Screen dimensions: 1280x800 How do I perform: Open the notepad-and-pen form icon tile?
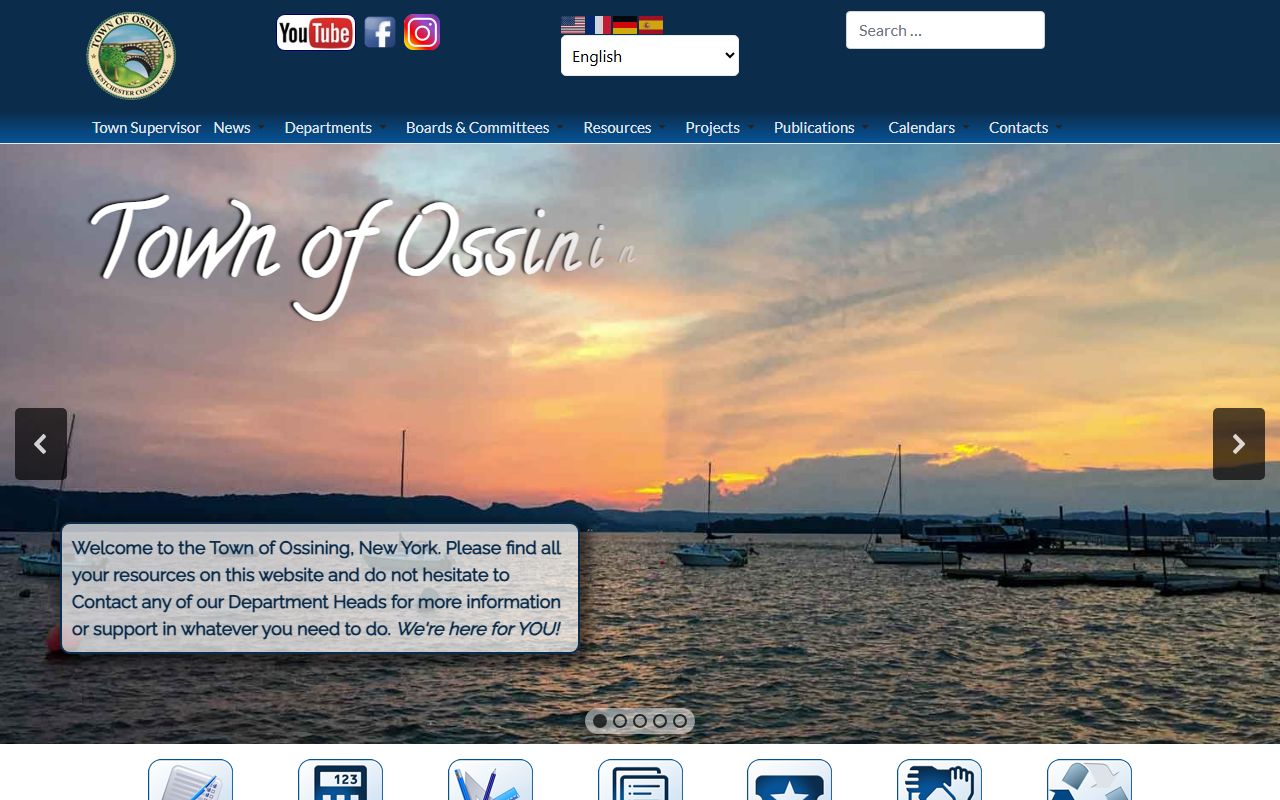(190, 780)
